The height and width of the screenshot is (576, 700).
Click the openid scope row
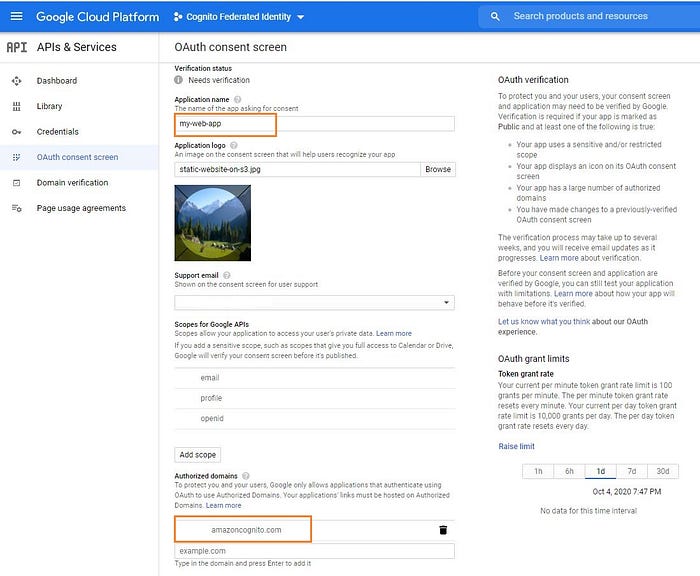(315, 419)
